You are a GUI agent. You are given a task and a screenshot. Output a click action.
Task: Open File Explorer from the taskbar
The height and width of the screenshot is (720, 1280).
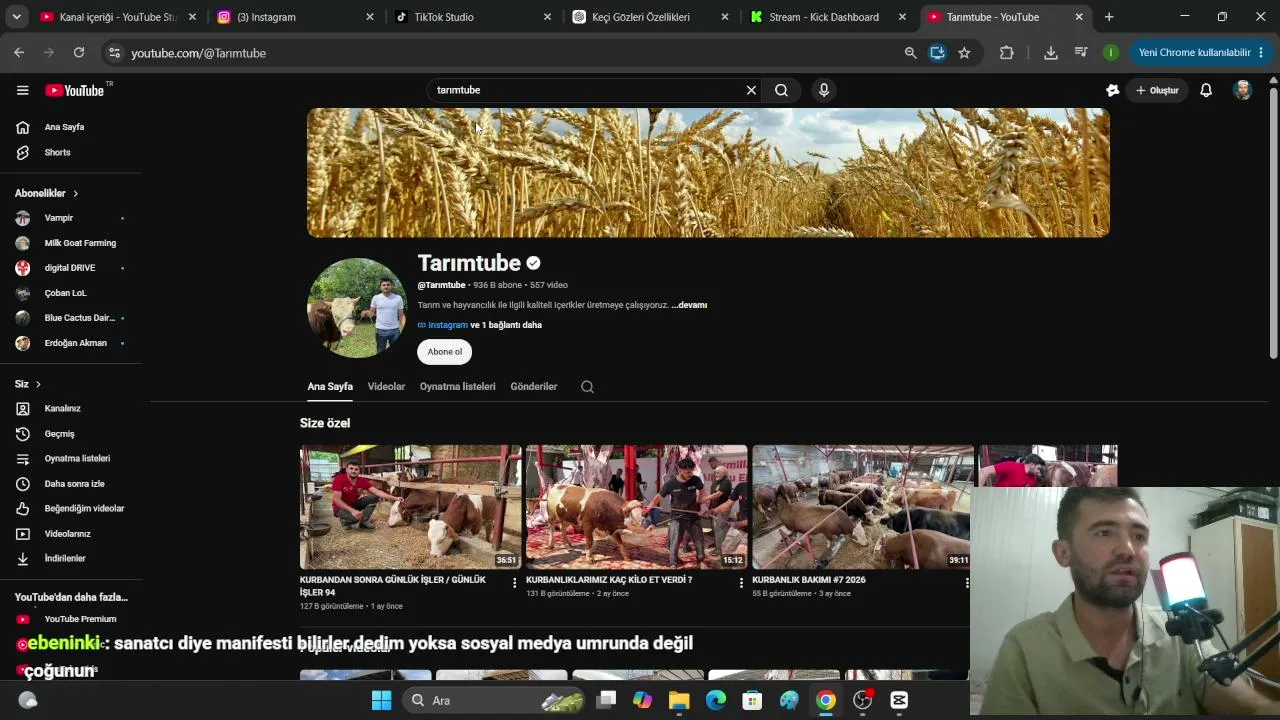[679, 700]
